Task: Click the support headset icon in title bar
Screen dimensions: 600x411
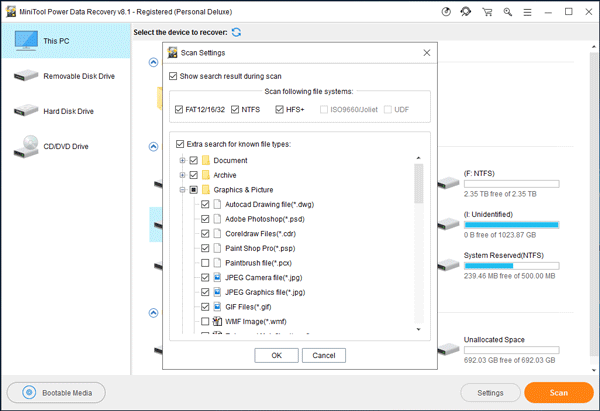Action: pos(466,12)
